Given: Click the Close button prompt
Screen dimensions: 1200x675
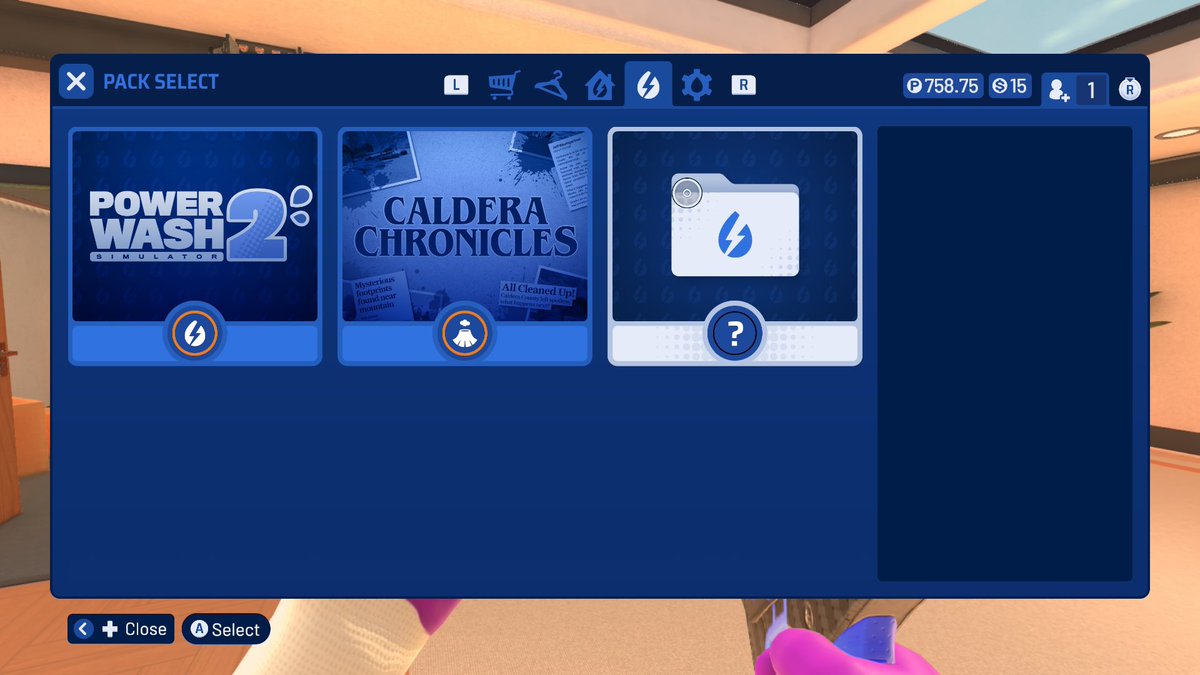Looking at the screenshot, I should 121,629.
